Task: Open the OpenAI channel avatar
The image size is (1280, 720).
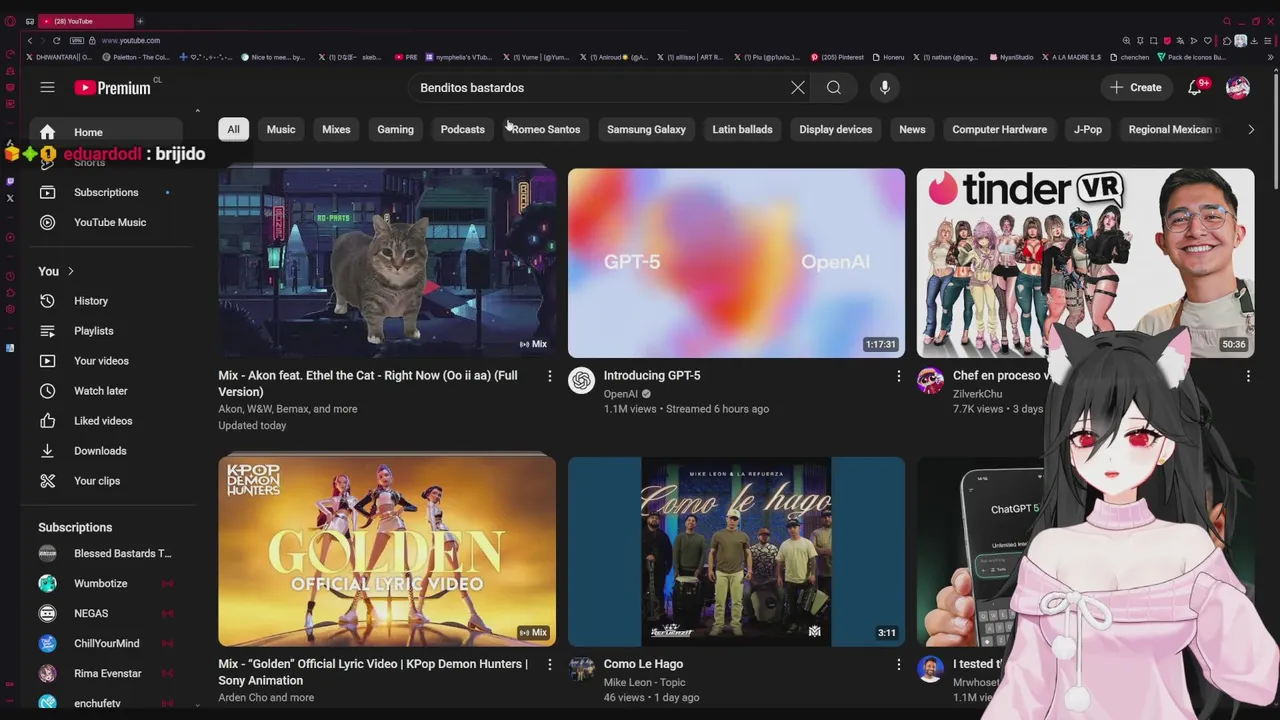Action: point(581,380)
